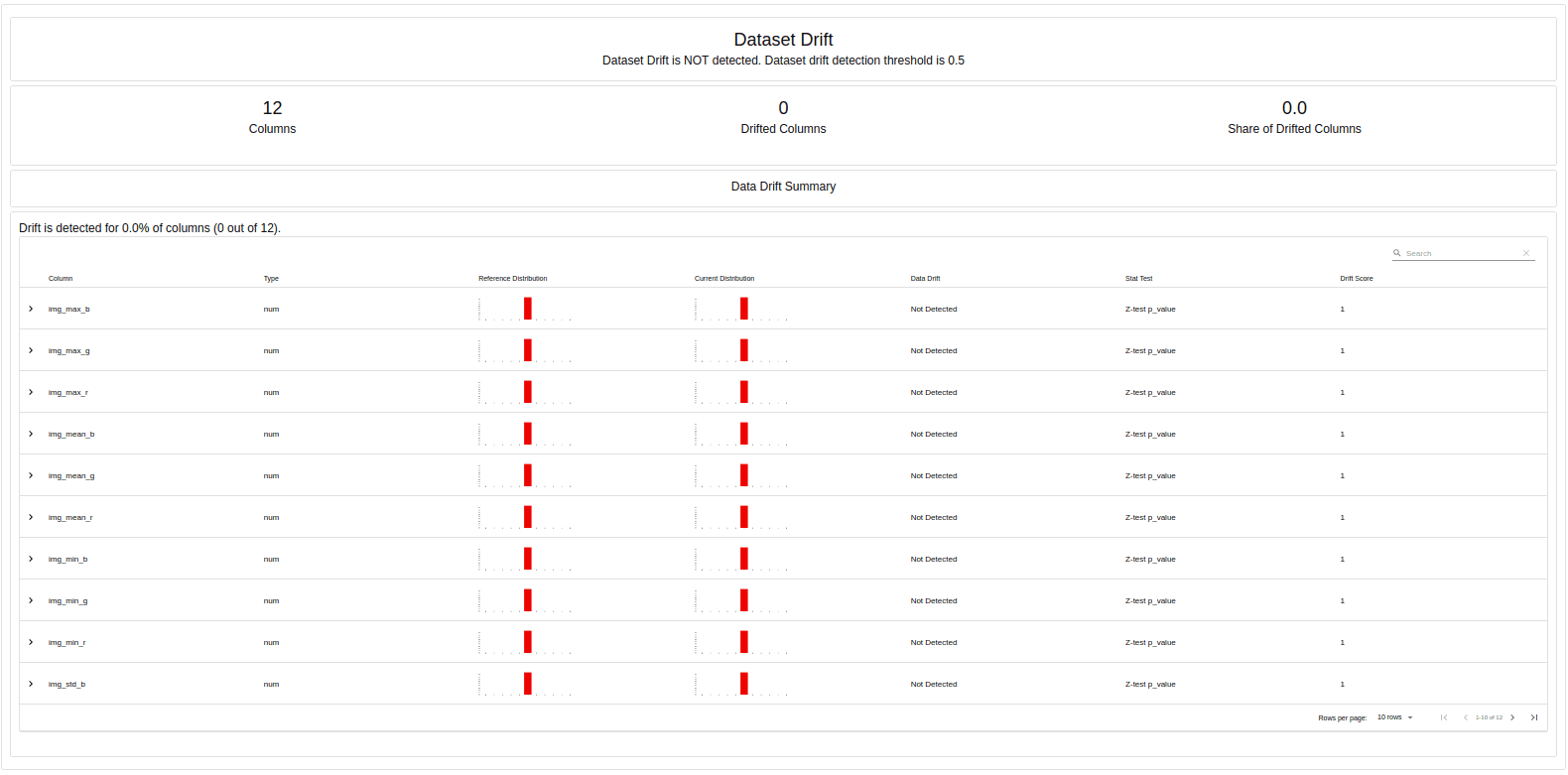Screen dimensions: 1568x775
Task: Click Not Detected in img_max_b row
Action: coord(934,309)
